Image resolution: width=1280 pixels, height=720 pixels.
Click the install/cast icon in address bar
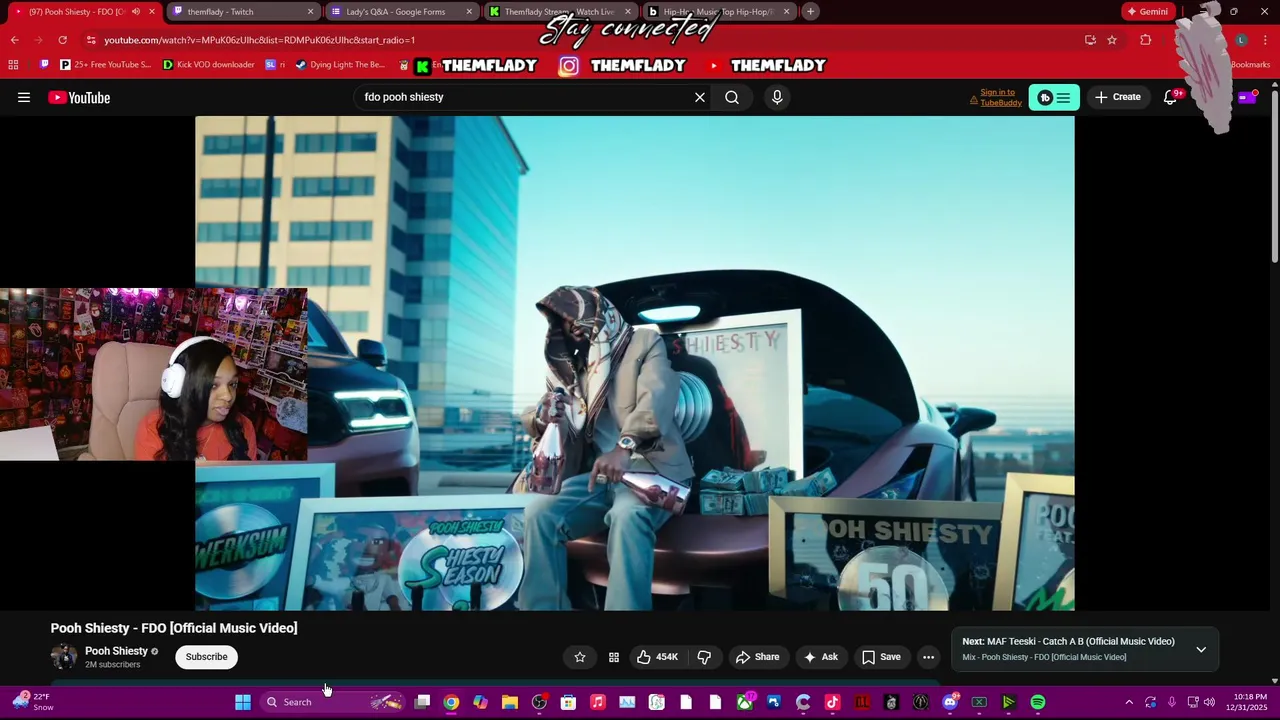(x=1090, y=40)
